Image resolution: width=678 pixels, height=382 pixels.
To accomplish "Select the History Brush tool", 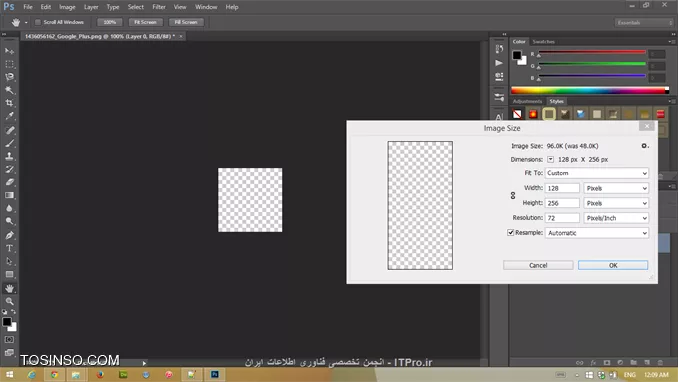I will point(9,169).
